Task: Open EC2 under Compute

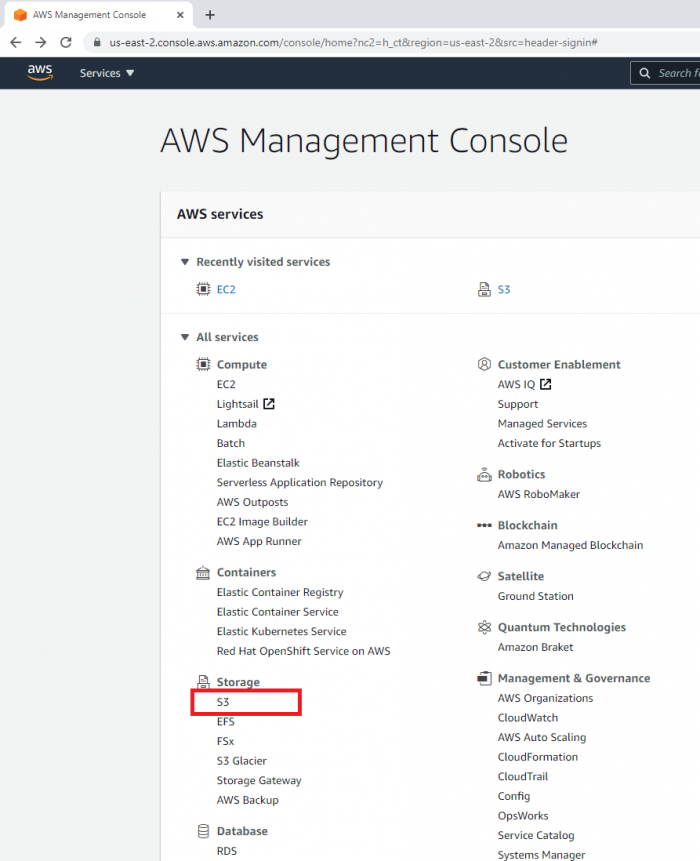Action: click(226, 384)
